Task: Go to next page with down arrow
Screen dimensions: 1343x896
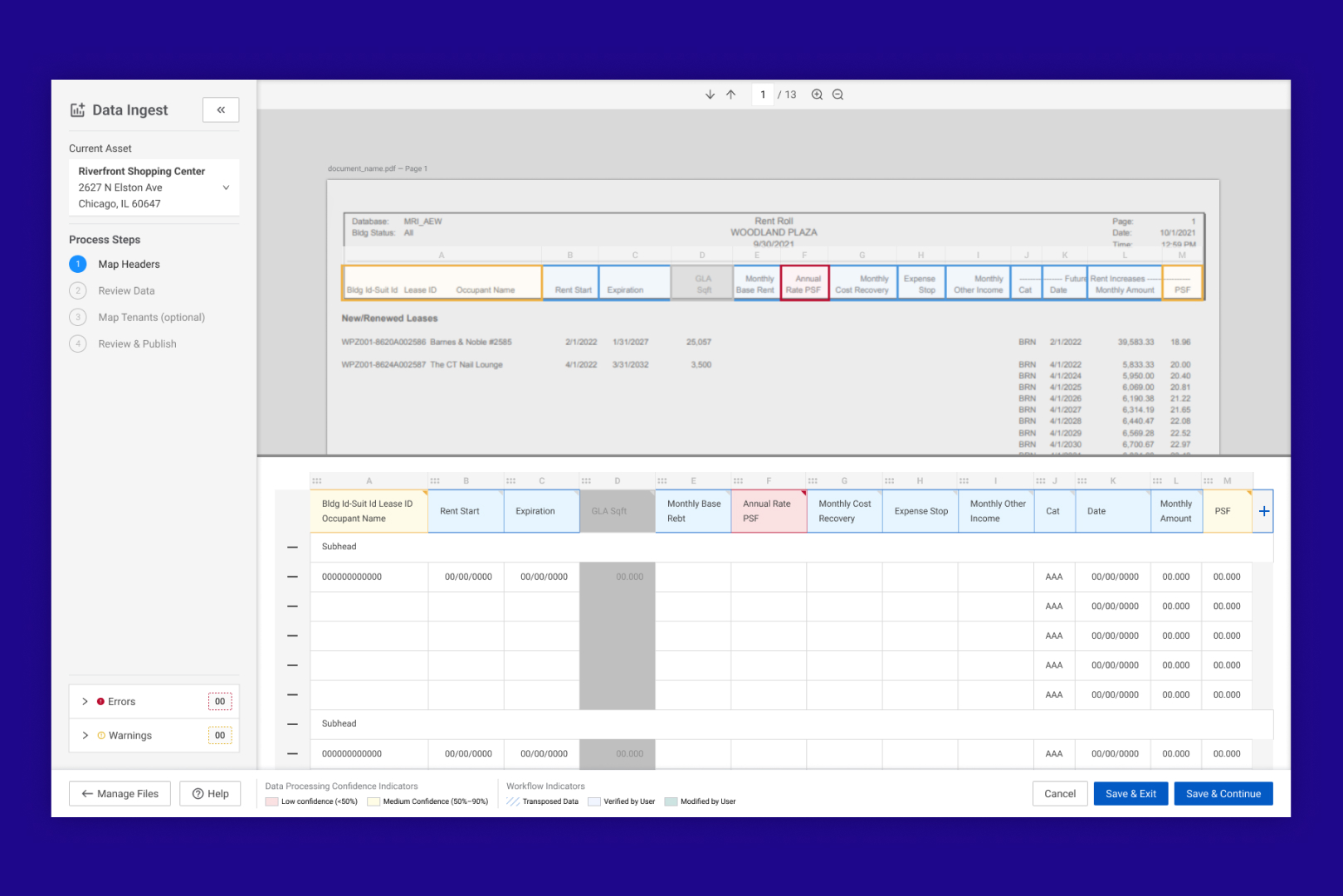Action: coord(710,95)
